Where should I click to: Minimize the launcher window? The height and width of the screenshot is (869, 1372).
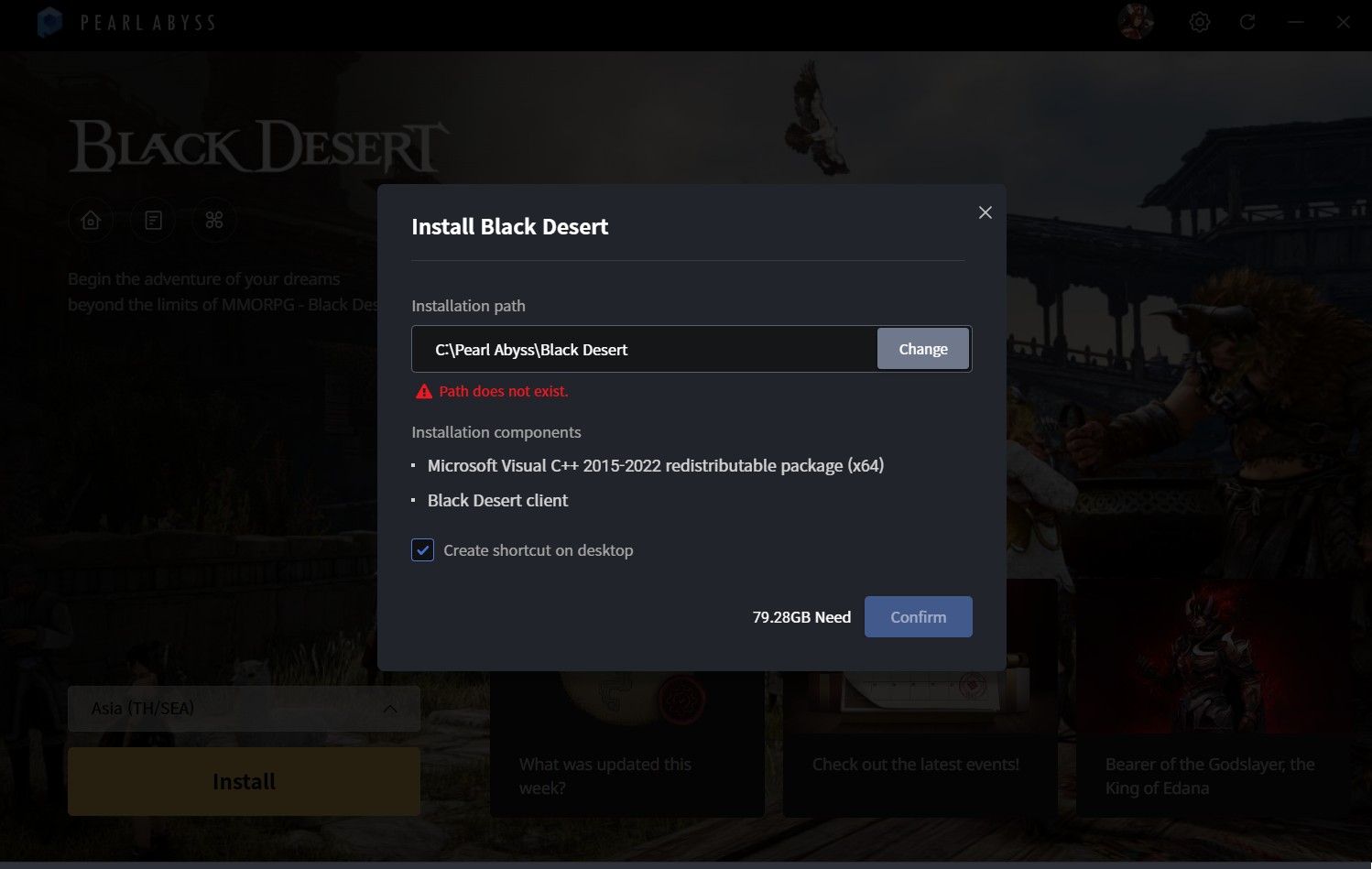[x=1295, y=22]
